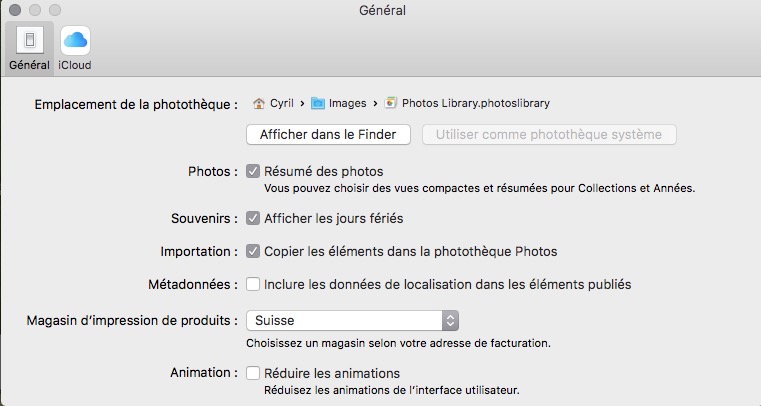The image size is (761, 406).
Task: Uncheck Afficher les jours fériés
Action: (253, 217)
